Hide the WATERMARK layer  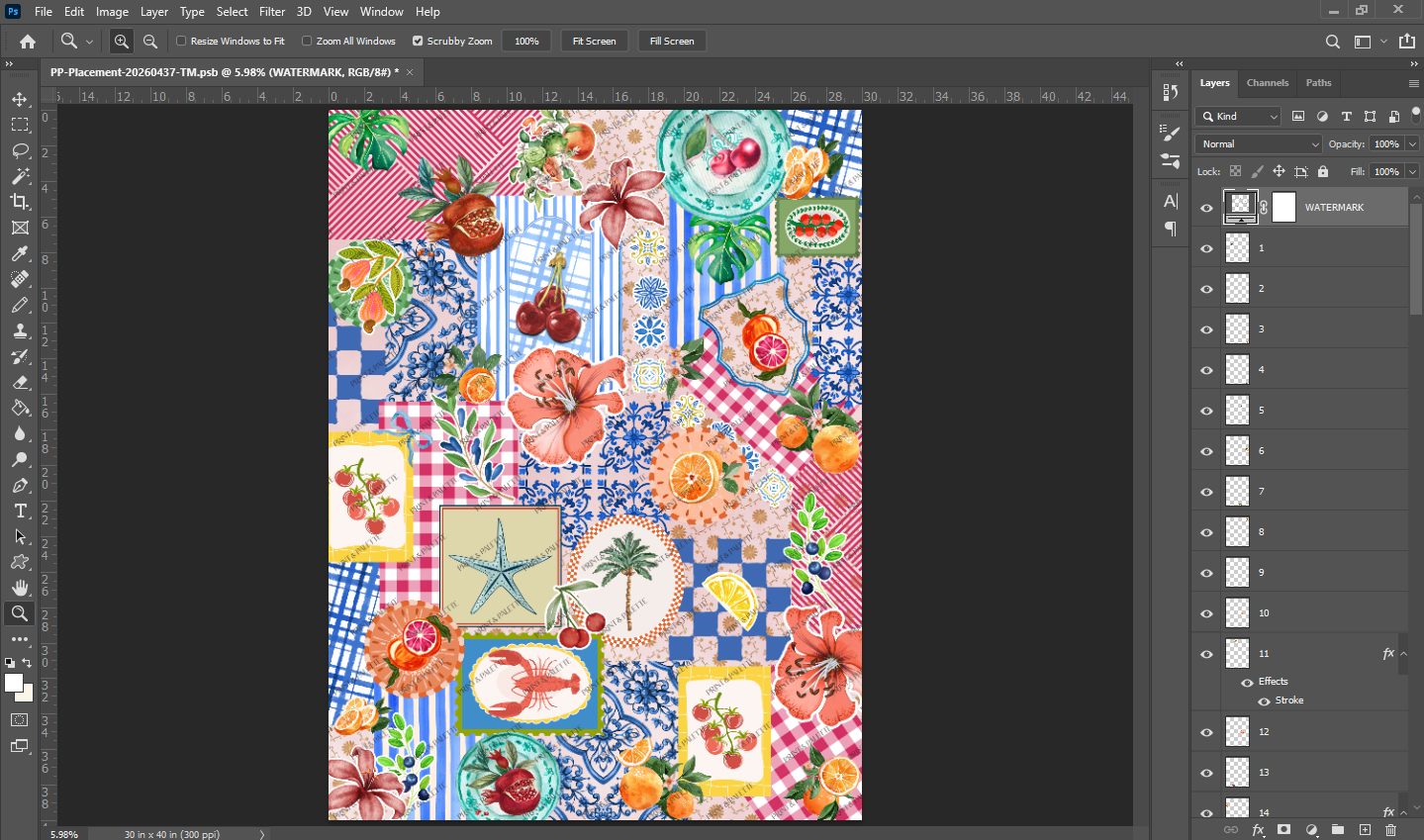1206,208
